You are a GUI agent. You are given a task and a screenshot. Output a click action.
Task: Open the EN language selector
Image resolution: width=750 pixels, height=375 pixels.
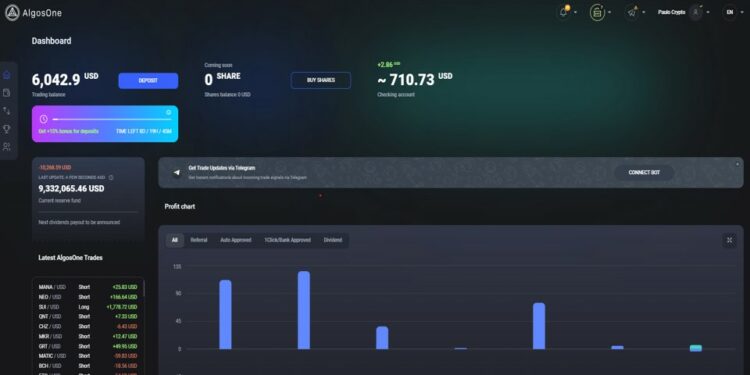[729, 12]
